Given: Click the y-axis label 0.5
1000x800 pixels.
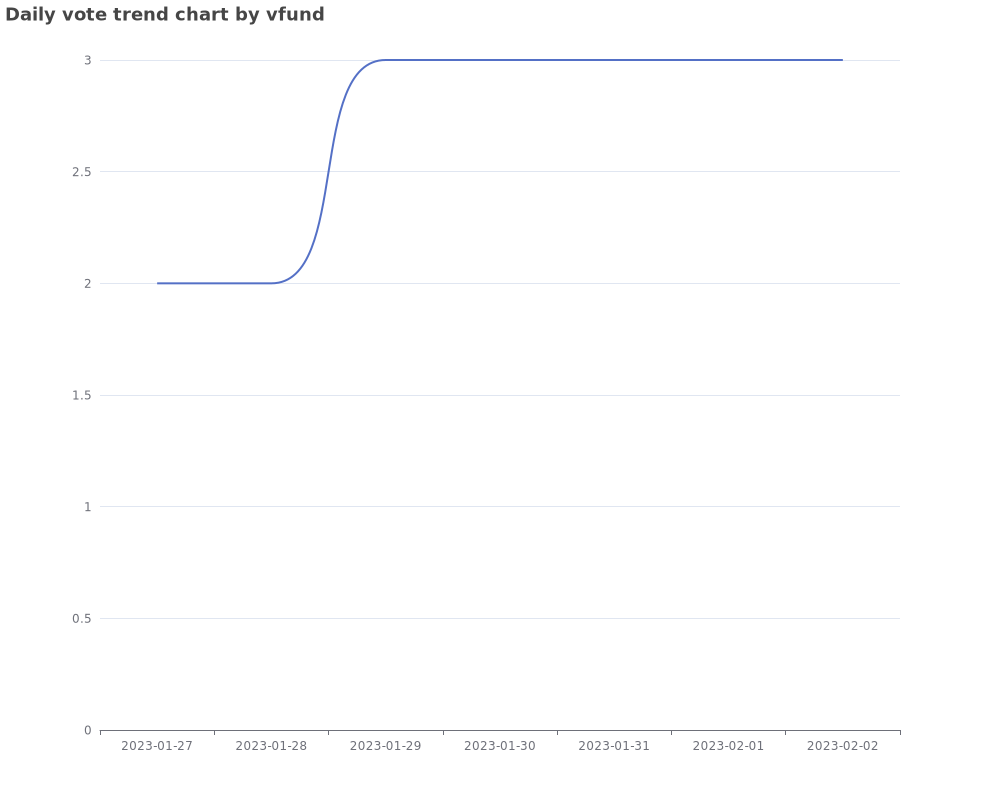Looking at the screenshot, I should [82, 618].
